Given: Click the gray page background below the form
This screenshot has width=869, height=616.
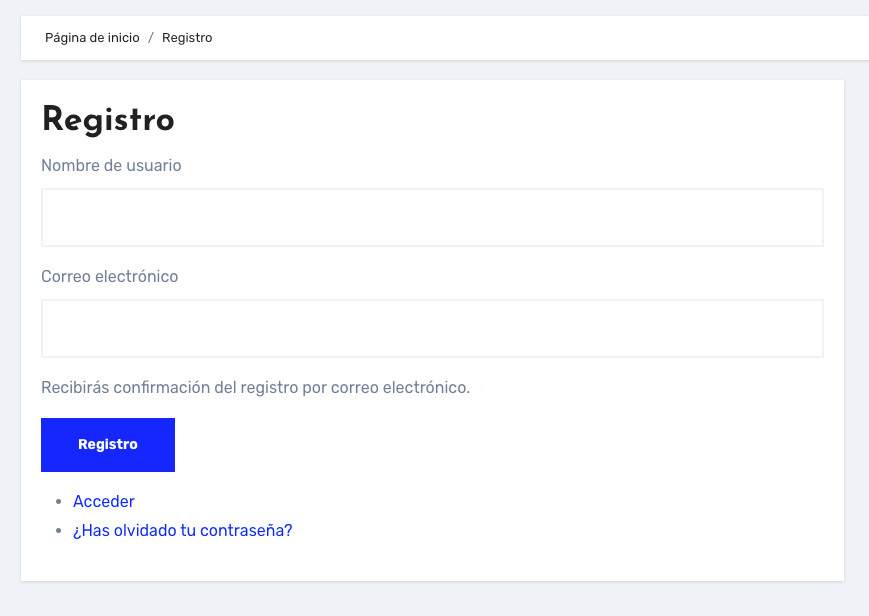Looking at the screenshot, I should (432, 600).
